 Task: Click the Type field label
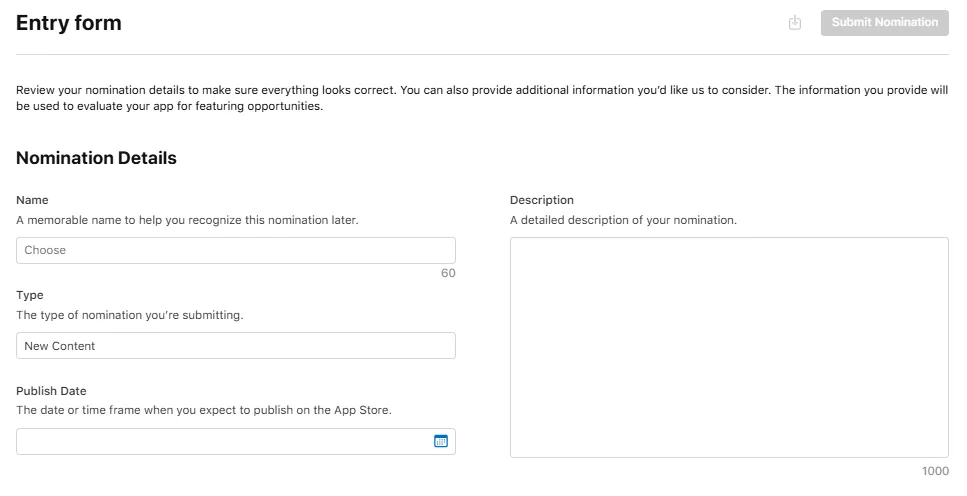pyautogui.click(x=30, y=295)
